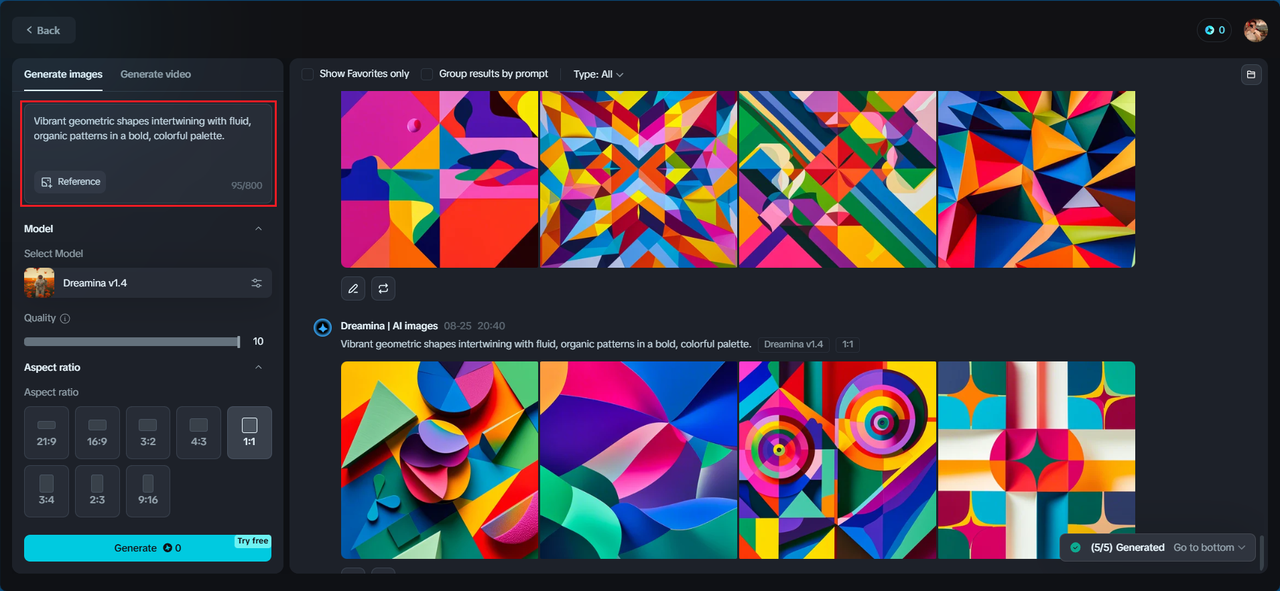The height and width of the screenshot is (591, 1280).
Task: Click the regenerate icon under upper results
Action: tap(383, 289)
